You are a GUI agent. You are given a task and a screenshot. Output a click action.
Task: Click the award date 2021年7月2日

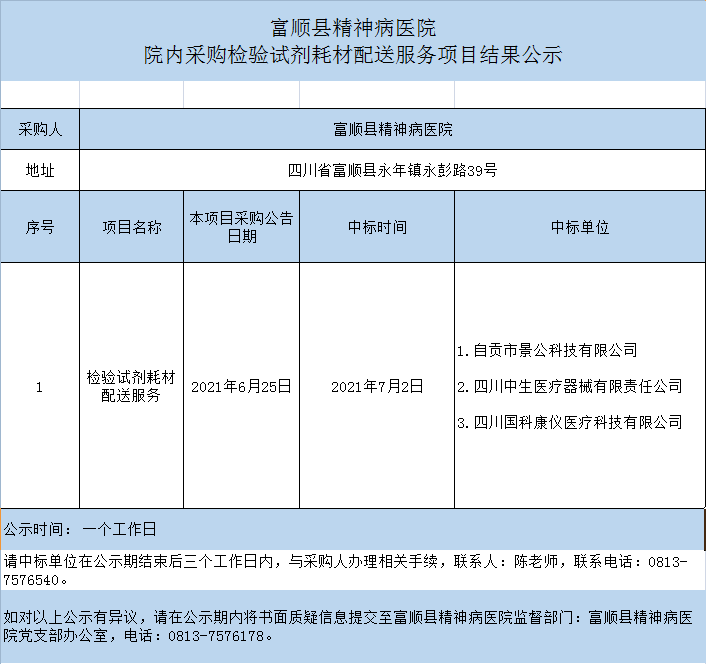coord(377,386)
